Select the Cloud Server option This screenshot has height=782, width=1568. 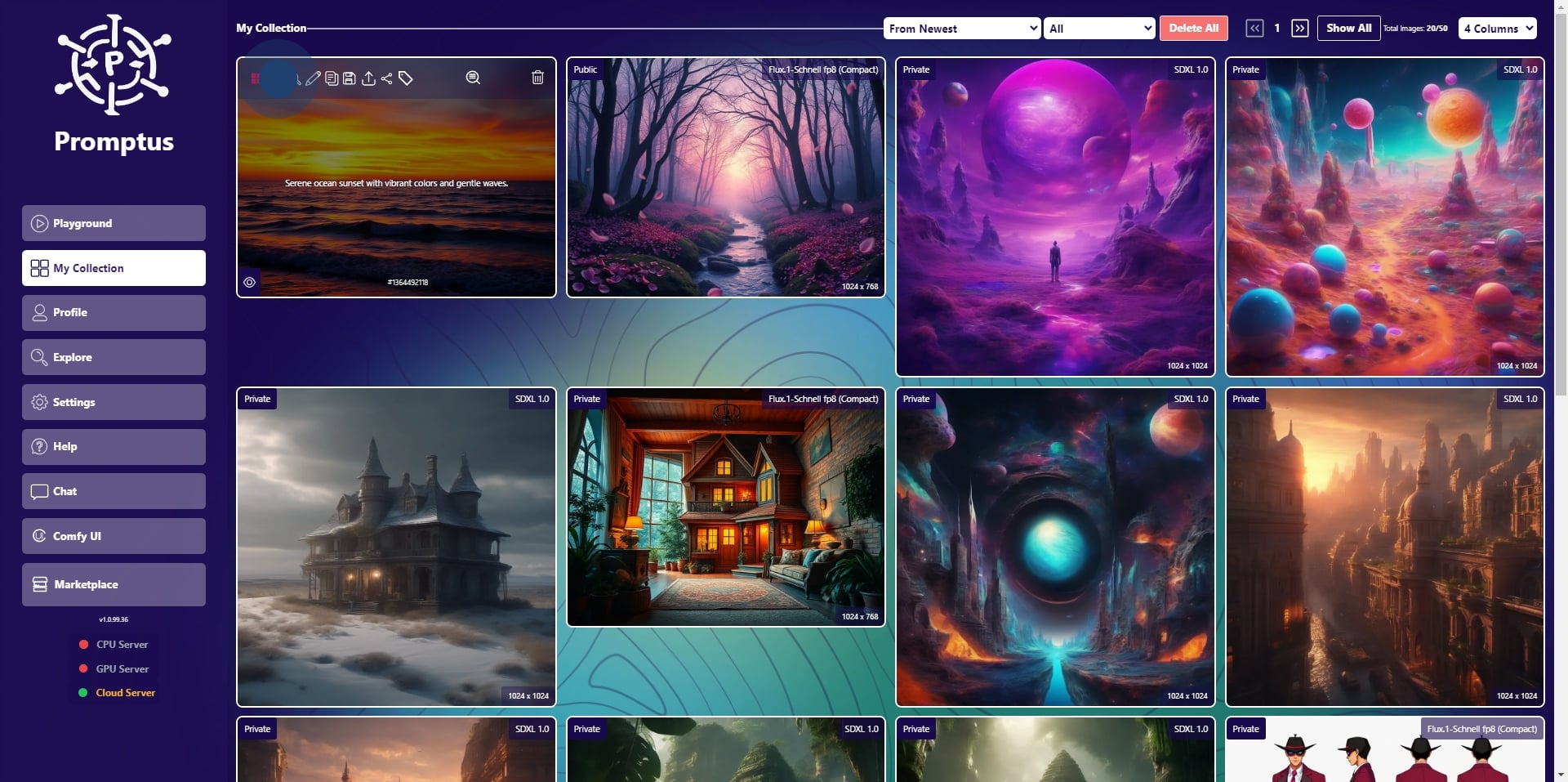pyautogui.click(x=117, y=693)
